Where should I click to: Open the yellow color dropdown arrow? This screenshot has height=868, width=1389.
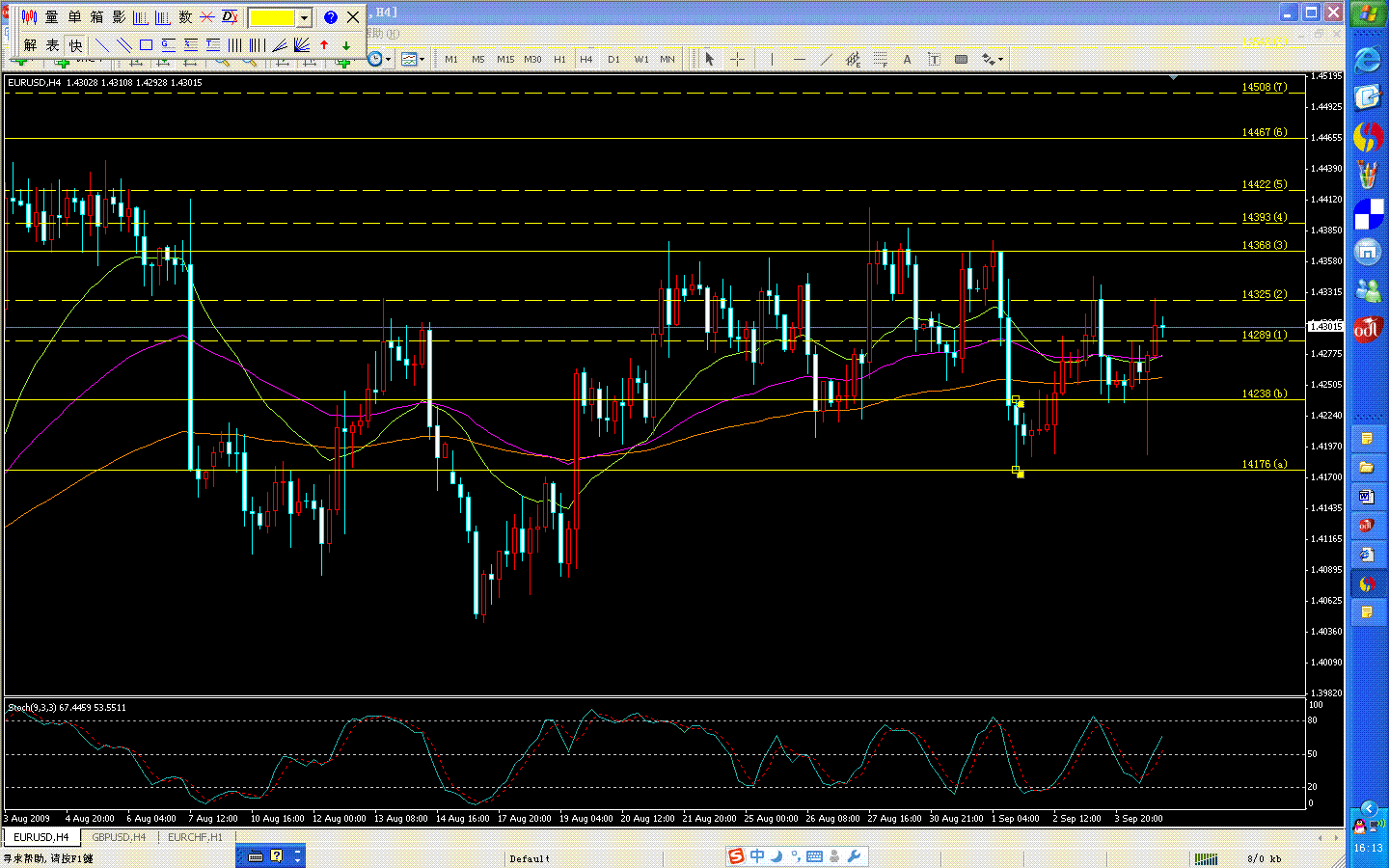click(304, 17)
